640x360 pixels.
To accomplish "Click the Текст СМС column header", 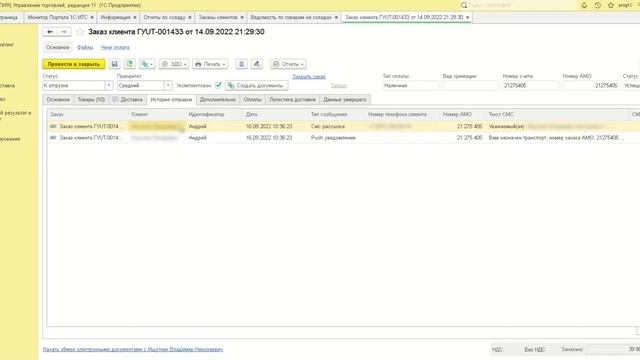I will tap(558, 114).
